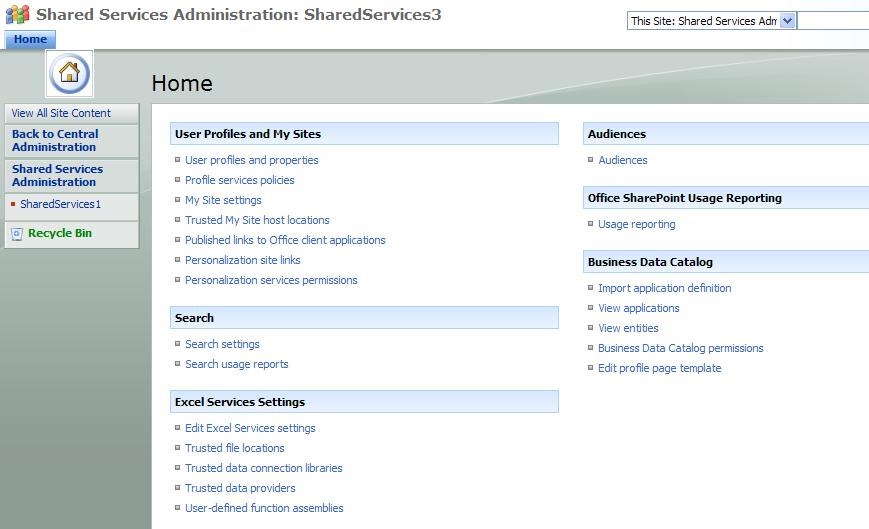
Task: Click the Recycle Bin icon
Action: (17, 234)
